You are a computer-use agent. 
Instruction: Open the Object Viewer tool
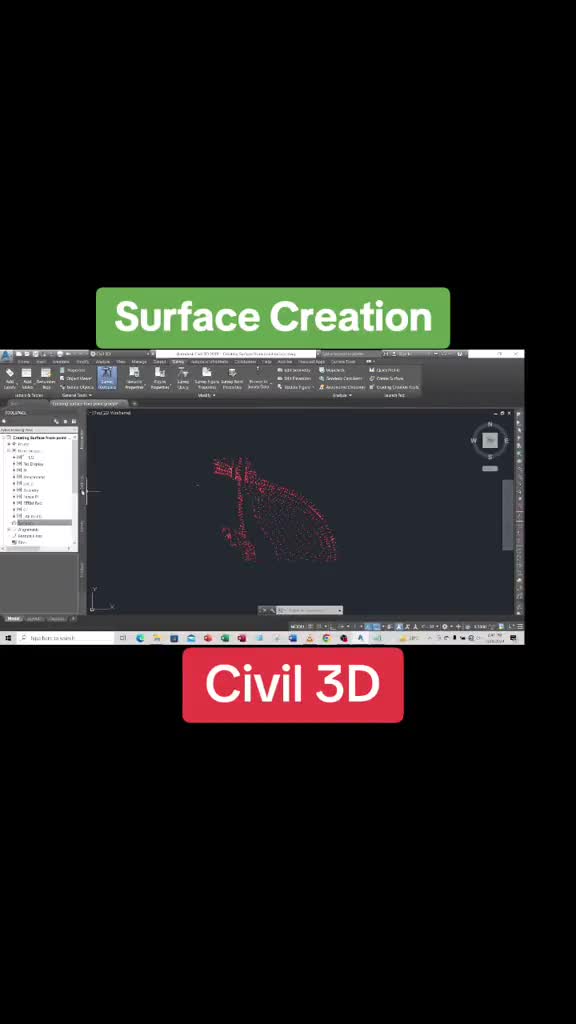pyautogui.click(x=76, y=378)
